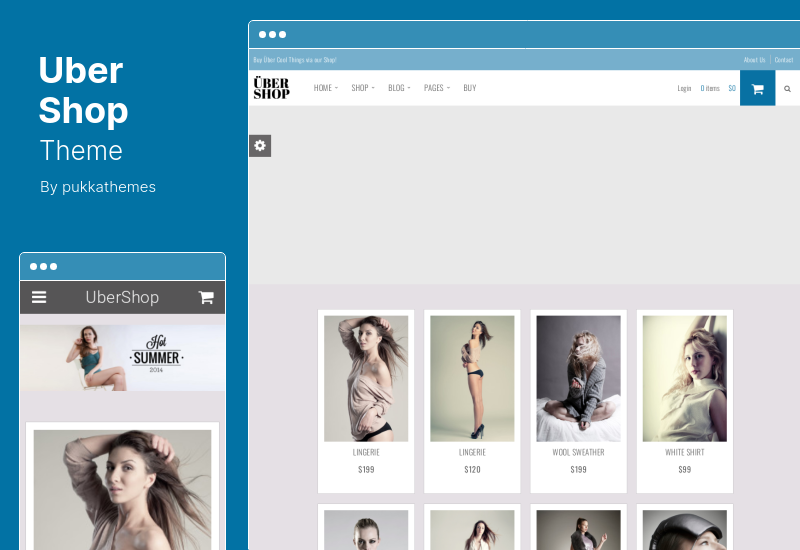Image resolution: width=800 pixels, height=550 pixels.
Task: Click the 0 items cart link
Action: click(710, 88)
